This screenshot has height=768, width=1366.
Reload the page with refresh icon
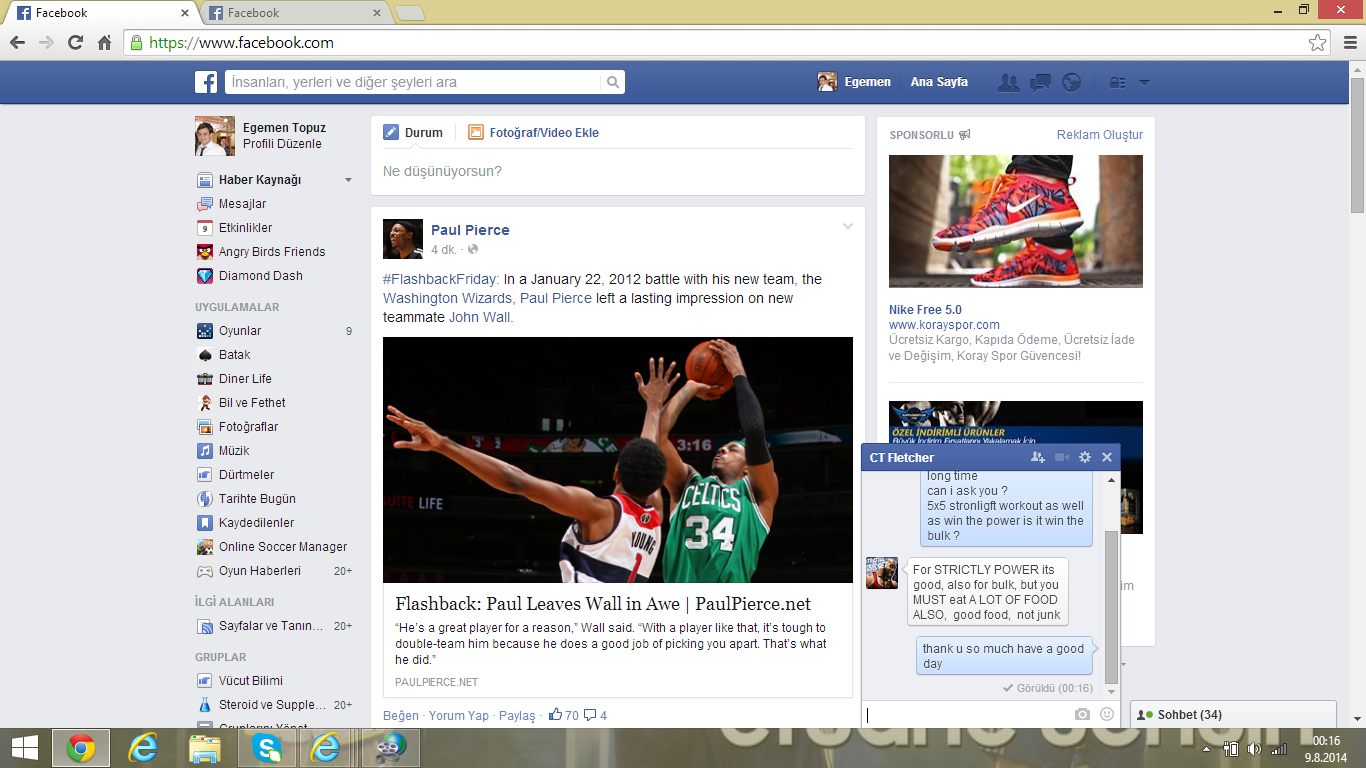75,43
